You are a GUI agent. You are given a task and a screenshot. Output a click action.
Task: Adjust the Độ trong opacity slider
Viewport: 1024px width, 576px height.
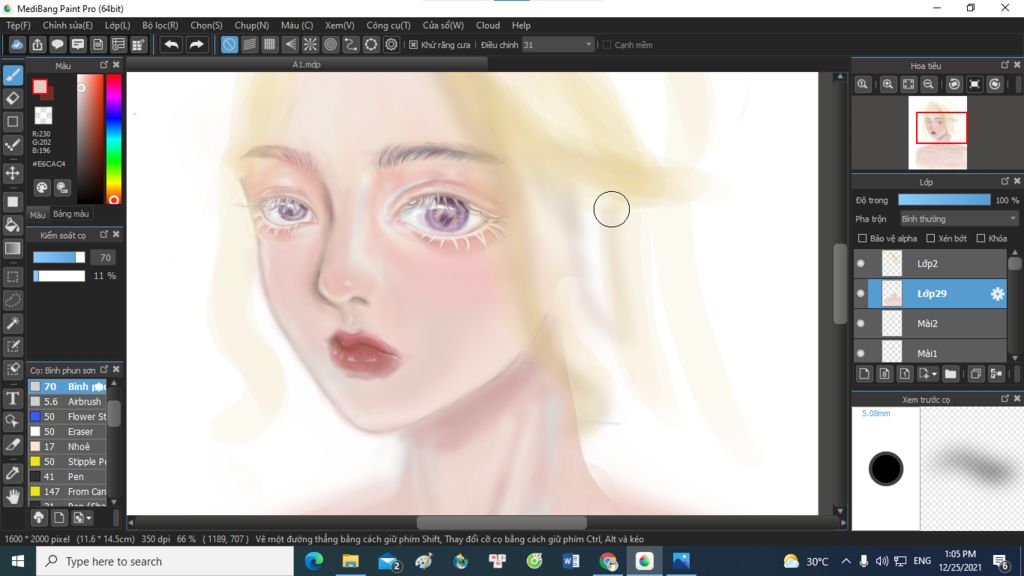(x=944, y=200)
